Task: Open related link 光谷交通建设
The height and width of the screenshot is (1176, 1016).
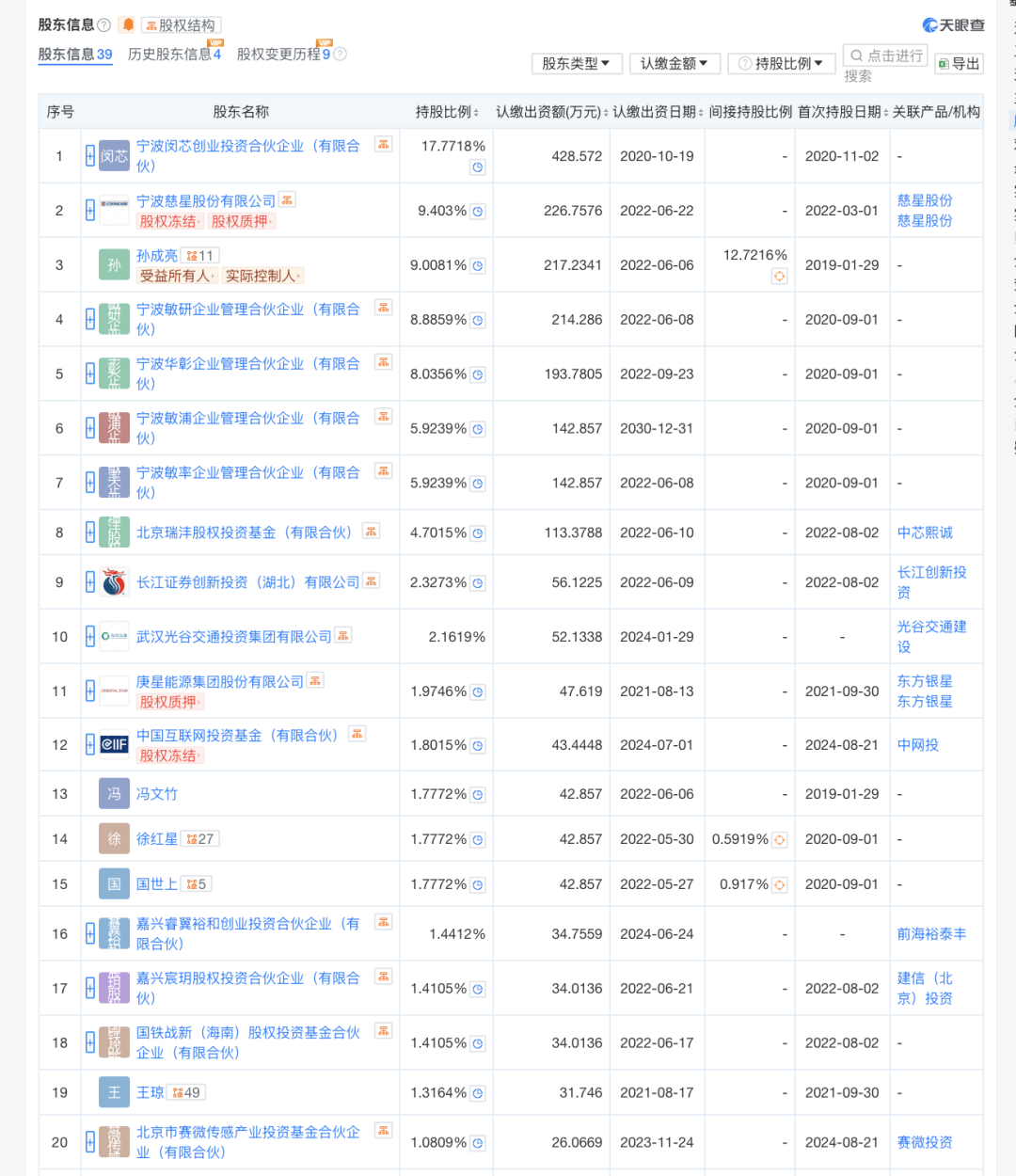Action: 931,637
